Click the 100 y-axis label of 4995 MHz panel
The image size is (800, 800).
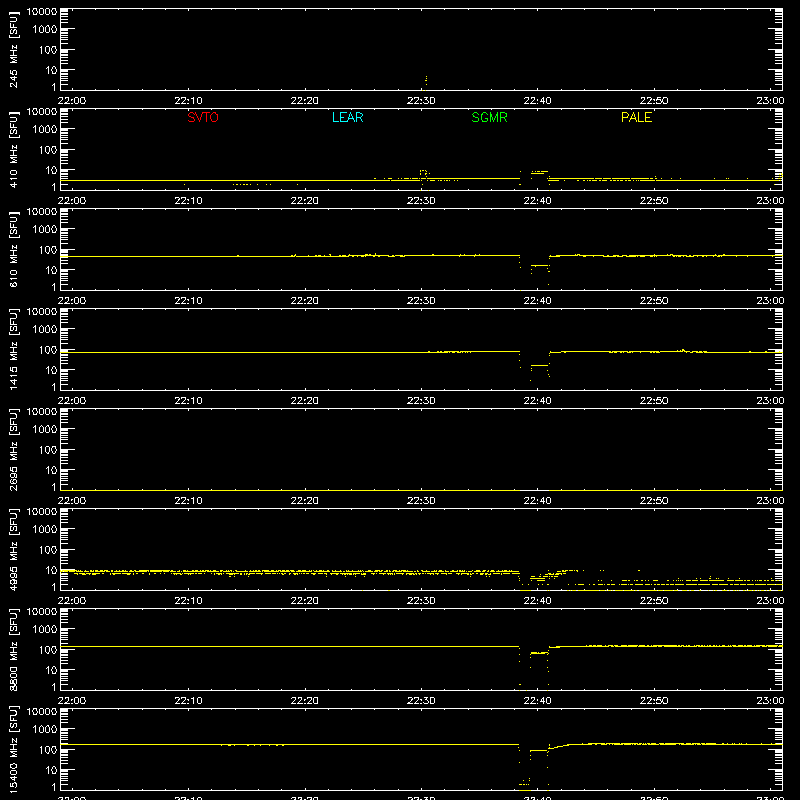[x=48, y=550]
